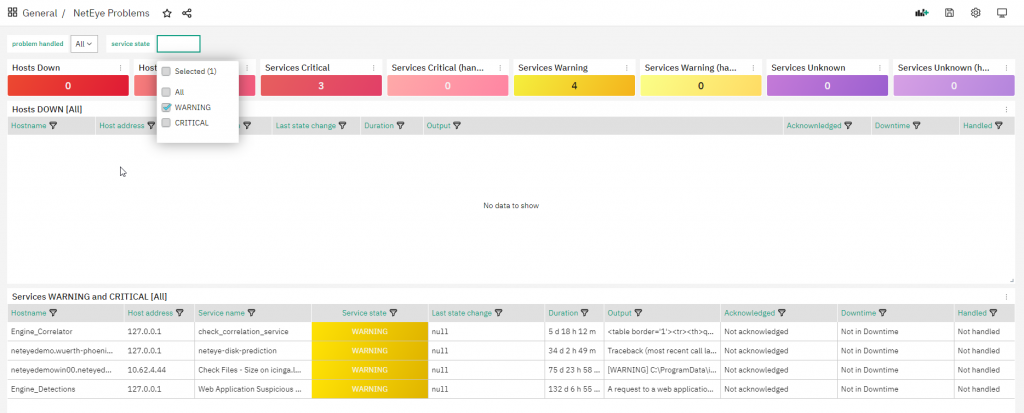Open Services Unknown panel menu dots

[x=880, y=67]
